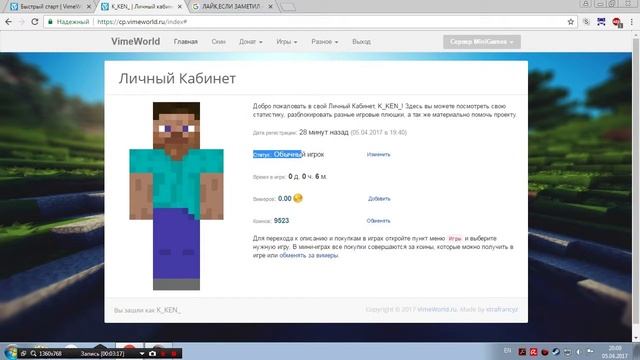
Task: Expand the 'Разное' dropdown
Action: pos(324,42)
